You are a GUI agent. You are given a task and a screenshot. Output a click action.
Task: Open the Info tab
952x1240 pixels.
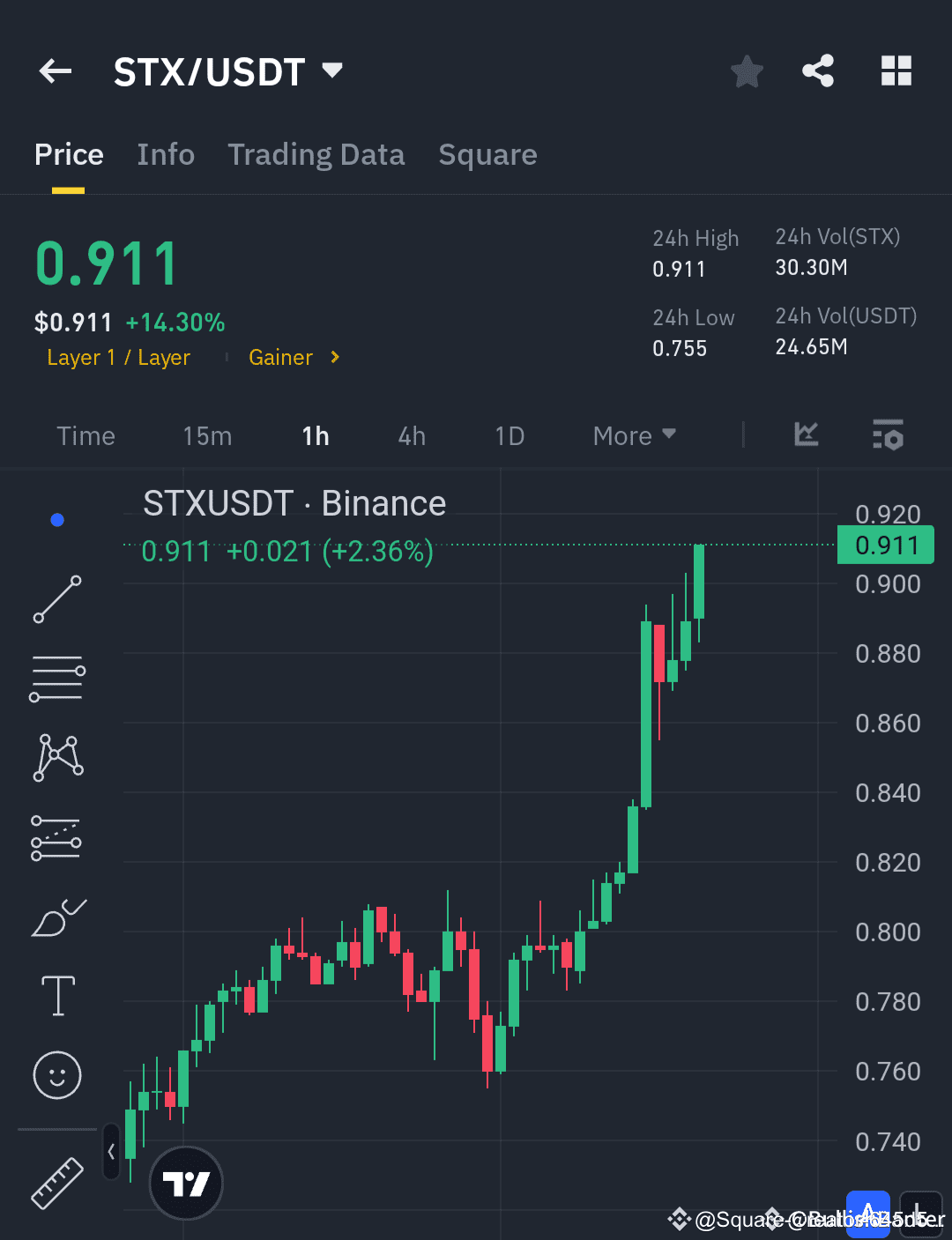point(166,154)
